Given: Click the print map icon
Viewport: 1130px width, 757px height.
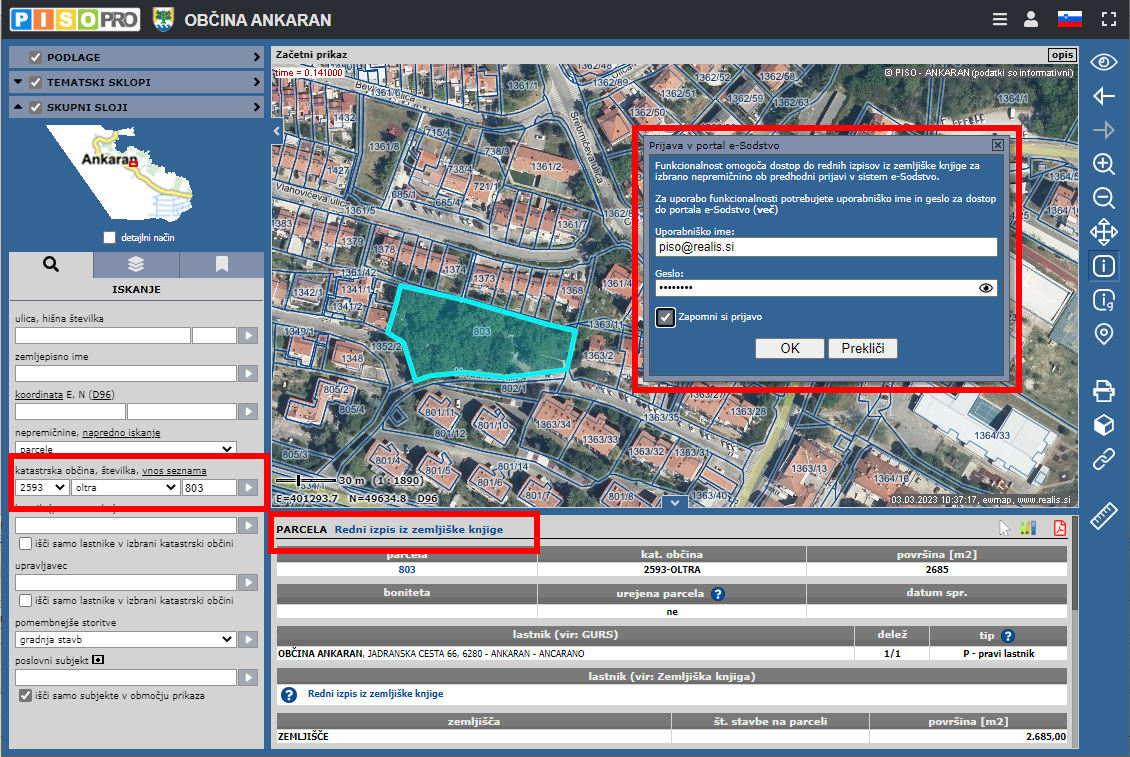Looking at the screenshot, I should pos(1104,390).
